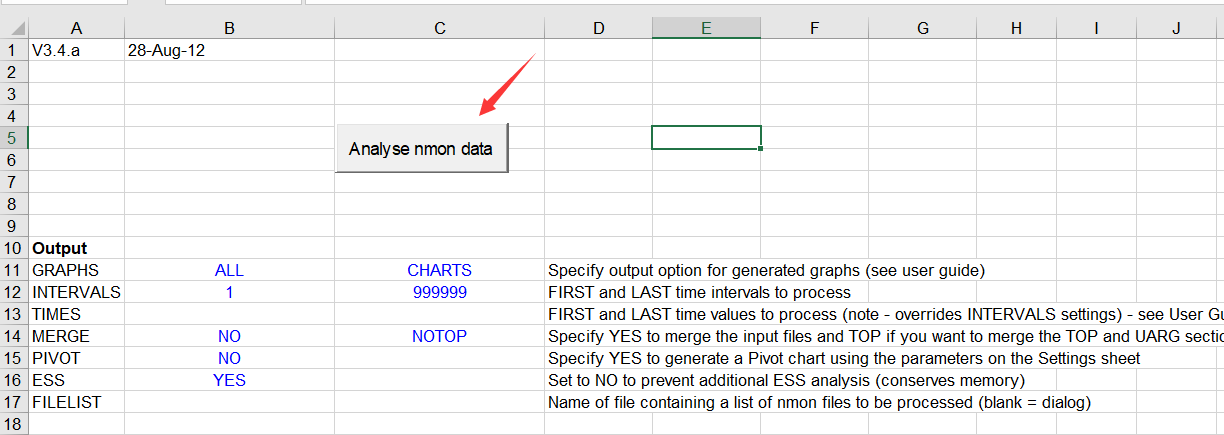Screen dimensions: 1224x435
Task: Select column E header
Action: tap(706, 29)
